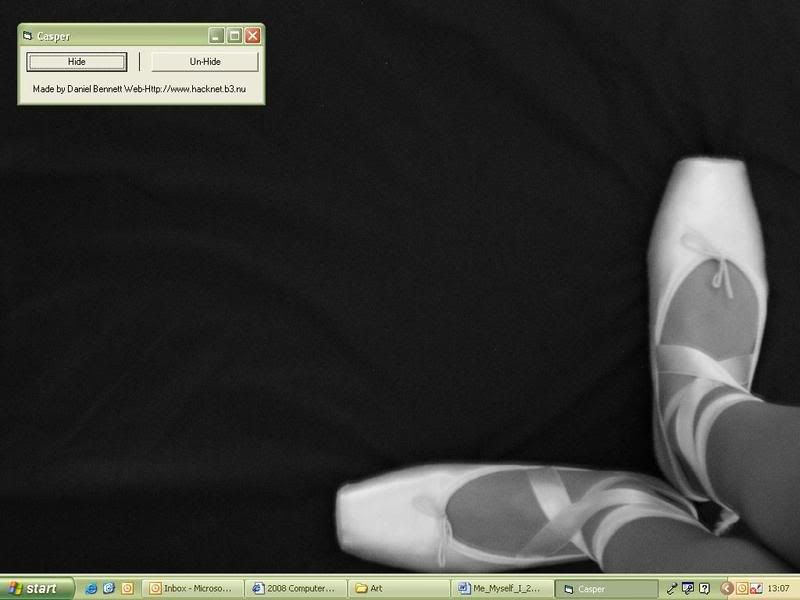Viewport: 800px width, 600px height.
Task: Click the second Quick Launch icon
Action: pos(109,589)
